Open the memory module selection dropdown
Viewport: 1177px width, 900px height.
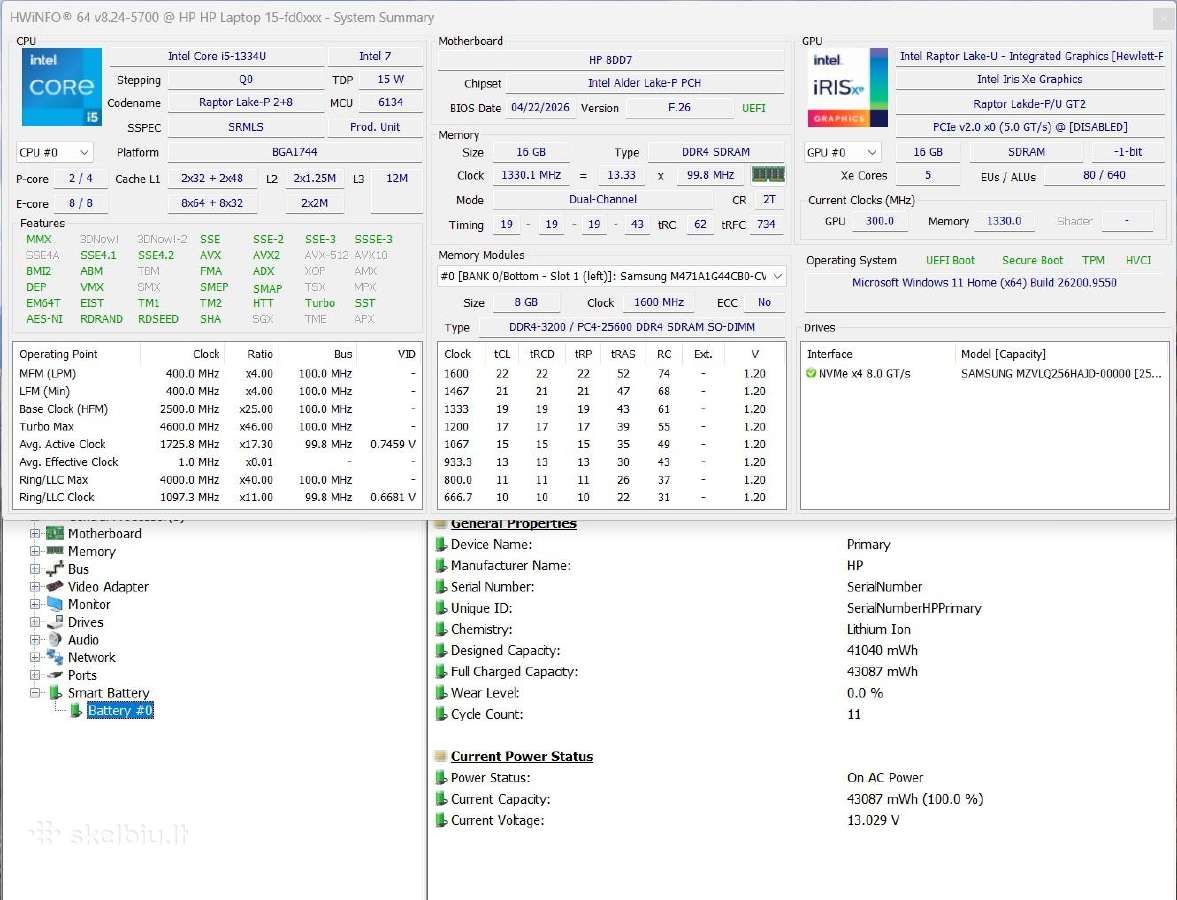pyautogui.click(x=611, y=276)
